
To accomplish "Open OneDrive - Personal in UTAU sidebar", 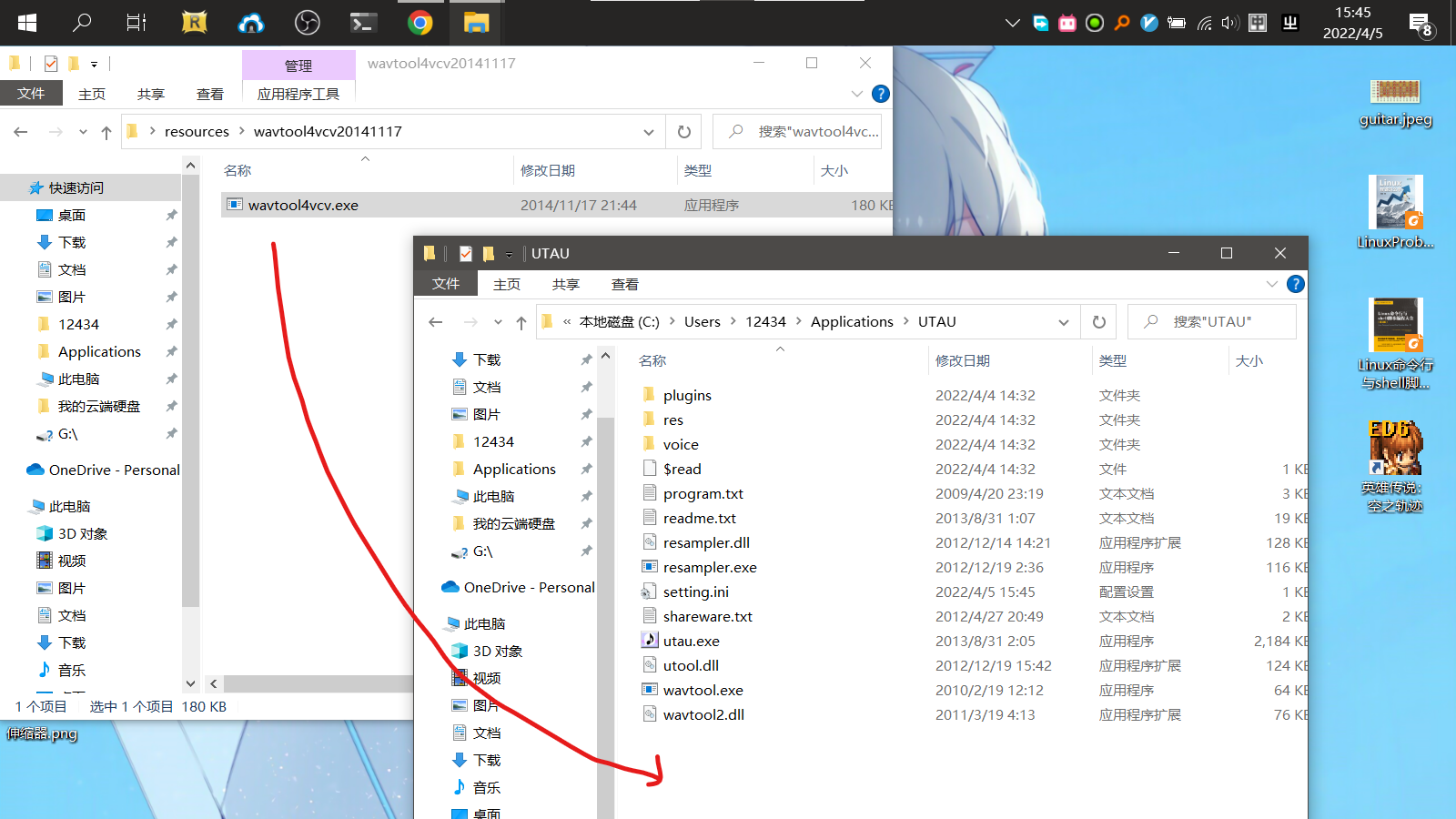I will click(530, 587).
